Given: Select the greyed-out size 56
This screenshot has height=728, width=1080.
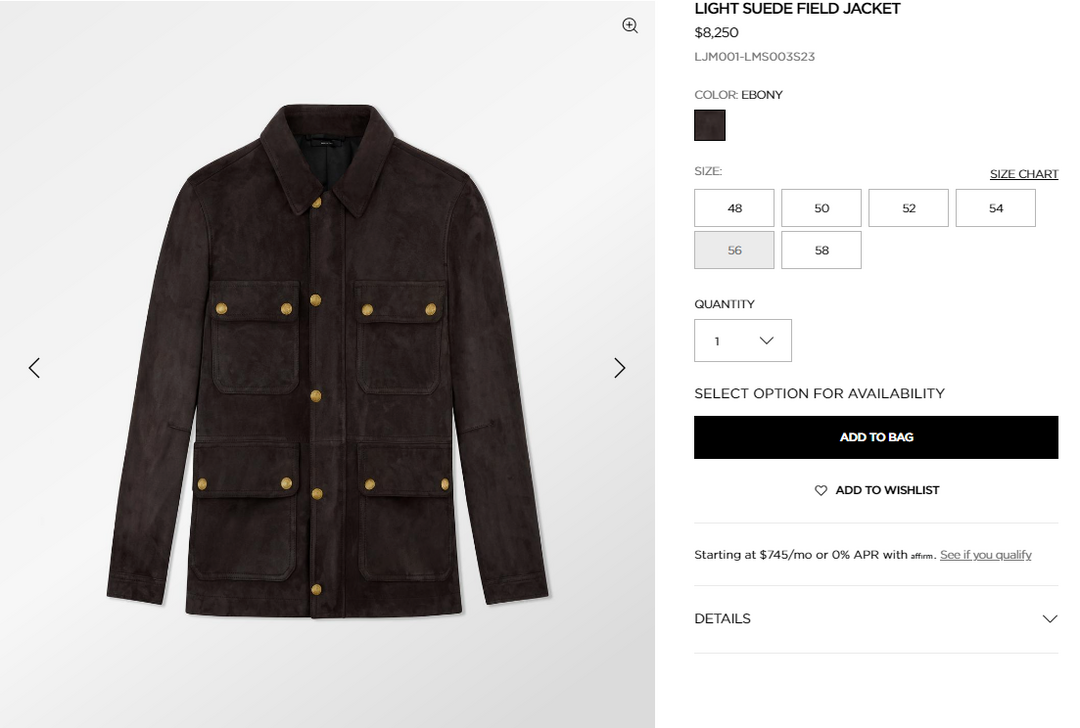Looking at the screenshot, I should coord(734,250).
